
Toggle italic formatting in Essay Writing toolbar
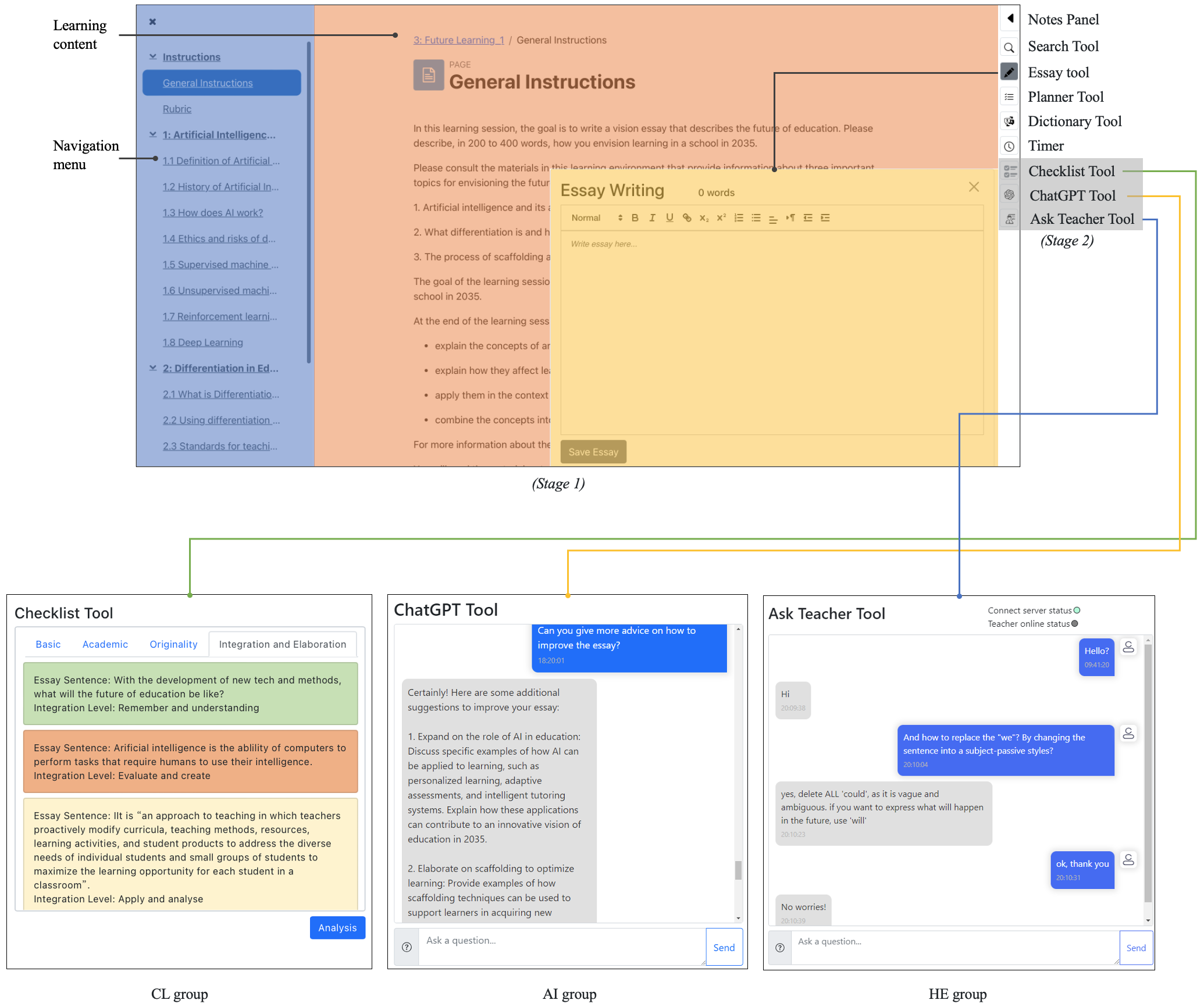pyautogui.click(x=652, y=218)
